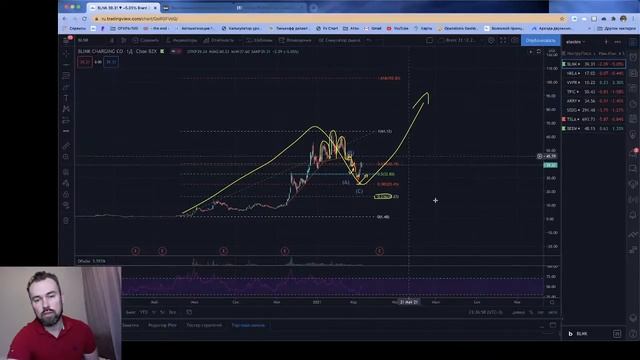Open the Другие закладки folder
This screenshot has height=360, width=640.
[616, 29]
